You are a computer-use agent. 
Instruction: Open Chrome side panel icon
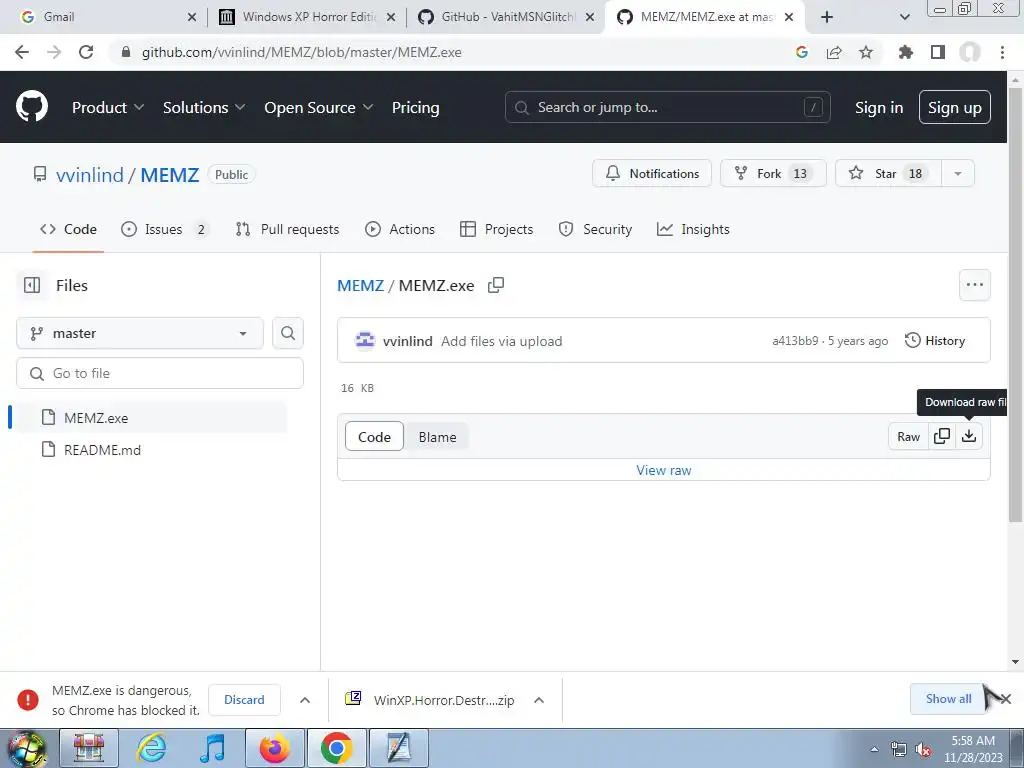938,52
